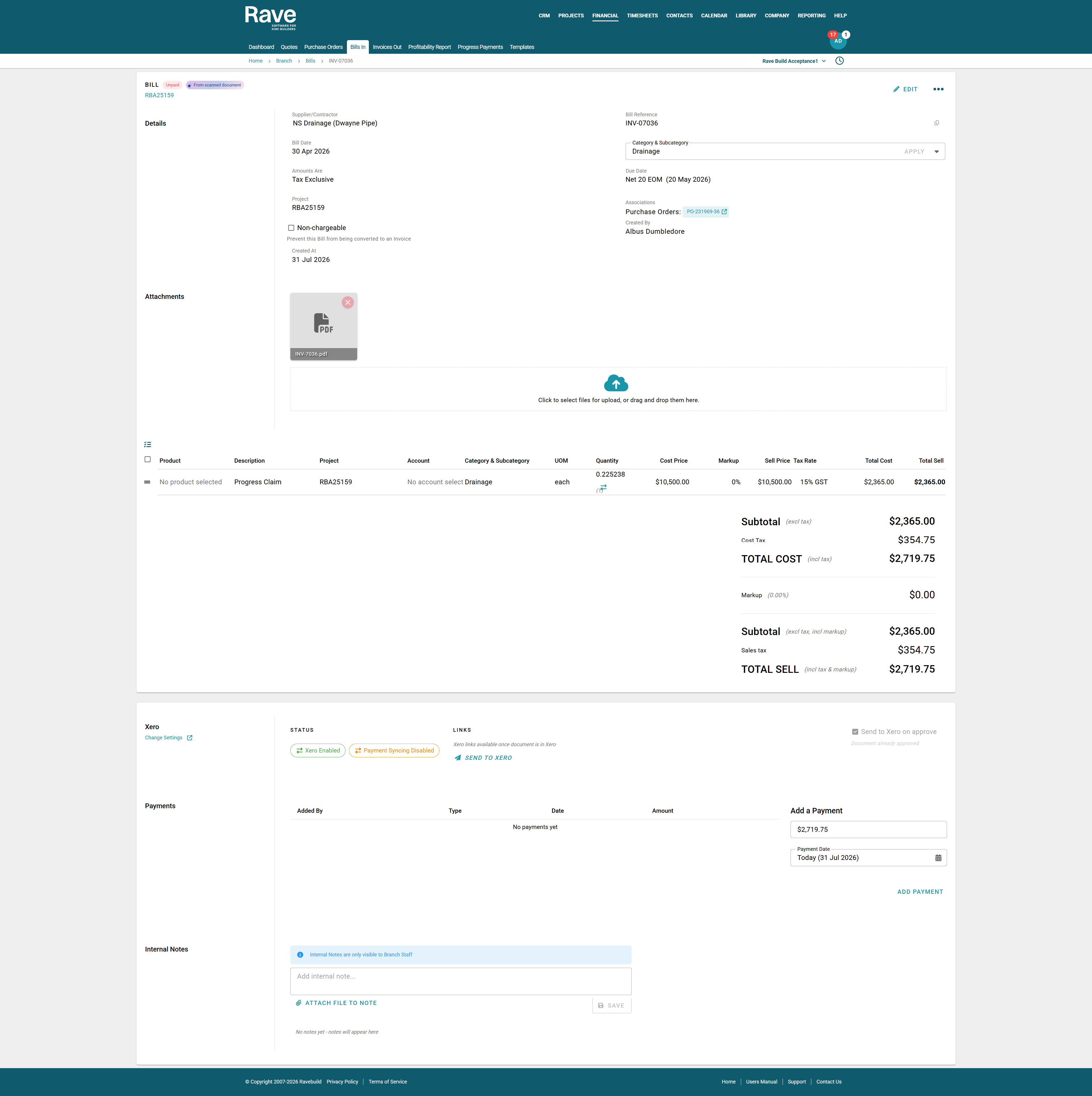Go to Home in the breadcrumb
1092x1096 pixels.
tap(255, 61)
